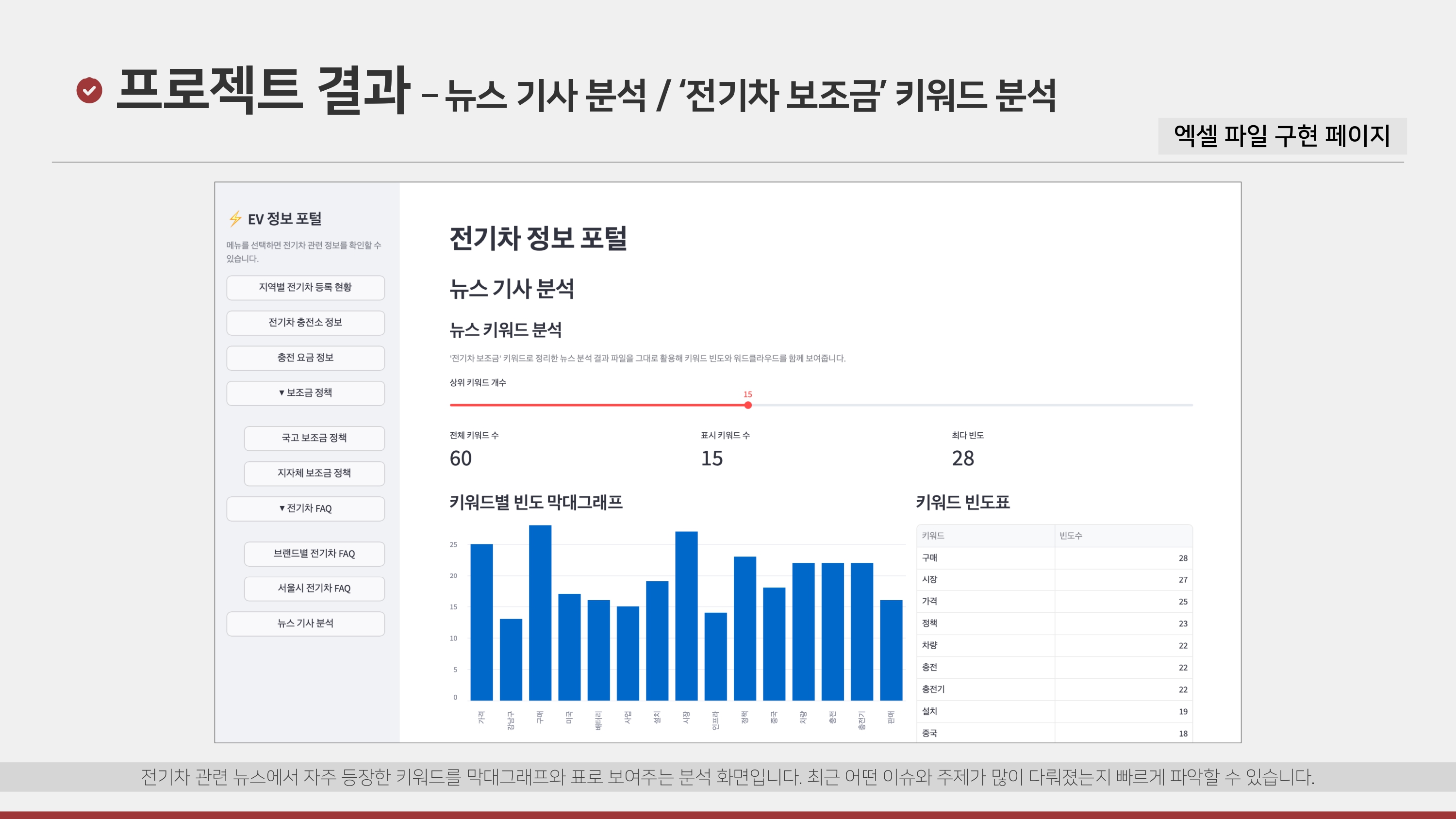Open 지자체 보조금 정책 submenu
Screen dimensions: 1456x819
click(x=314, y=473)
